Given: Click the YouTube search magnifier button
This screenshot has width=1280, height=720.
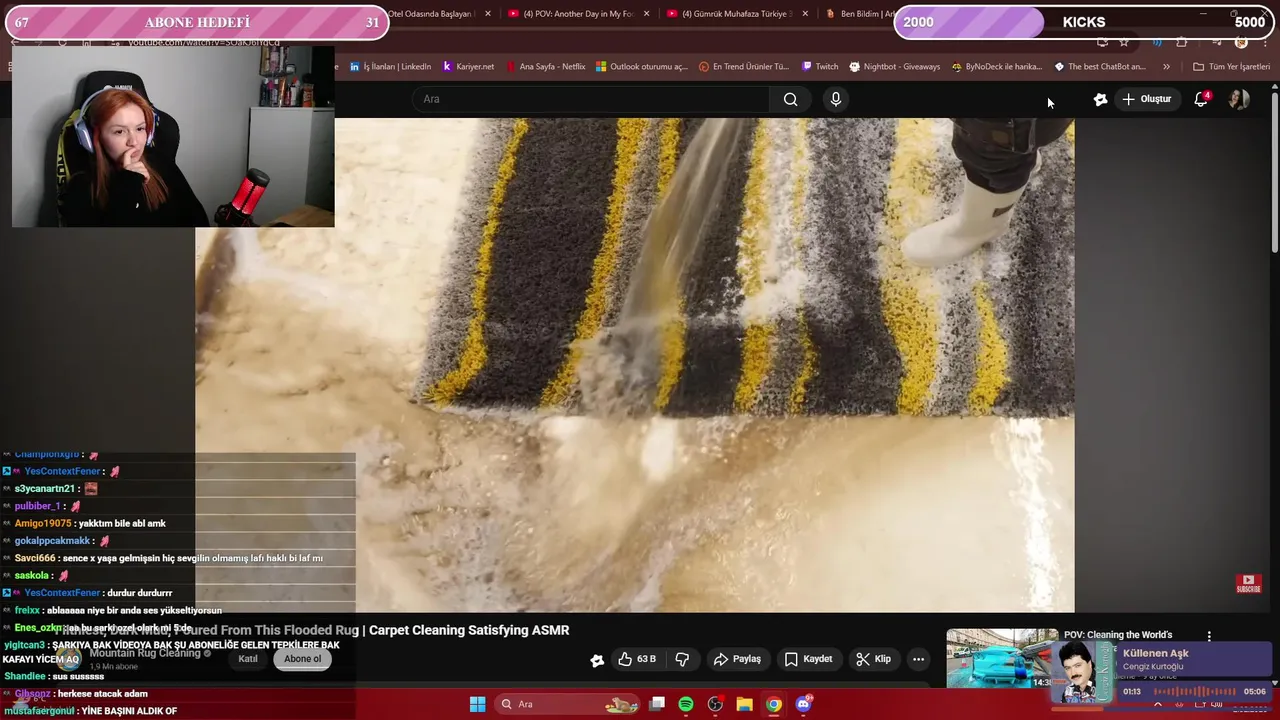Looking at the screenshot, I should coord(790,99).
